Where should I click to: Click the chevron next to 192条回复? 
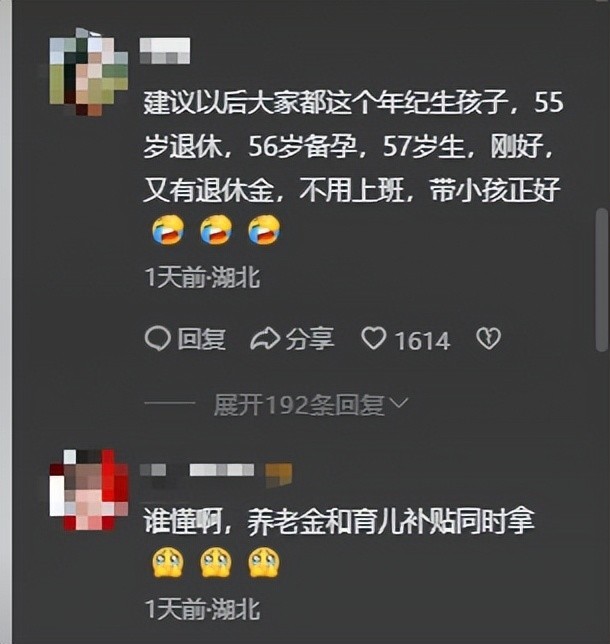pos(398,403)
